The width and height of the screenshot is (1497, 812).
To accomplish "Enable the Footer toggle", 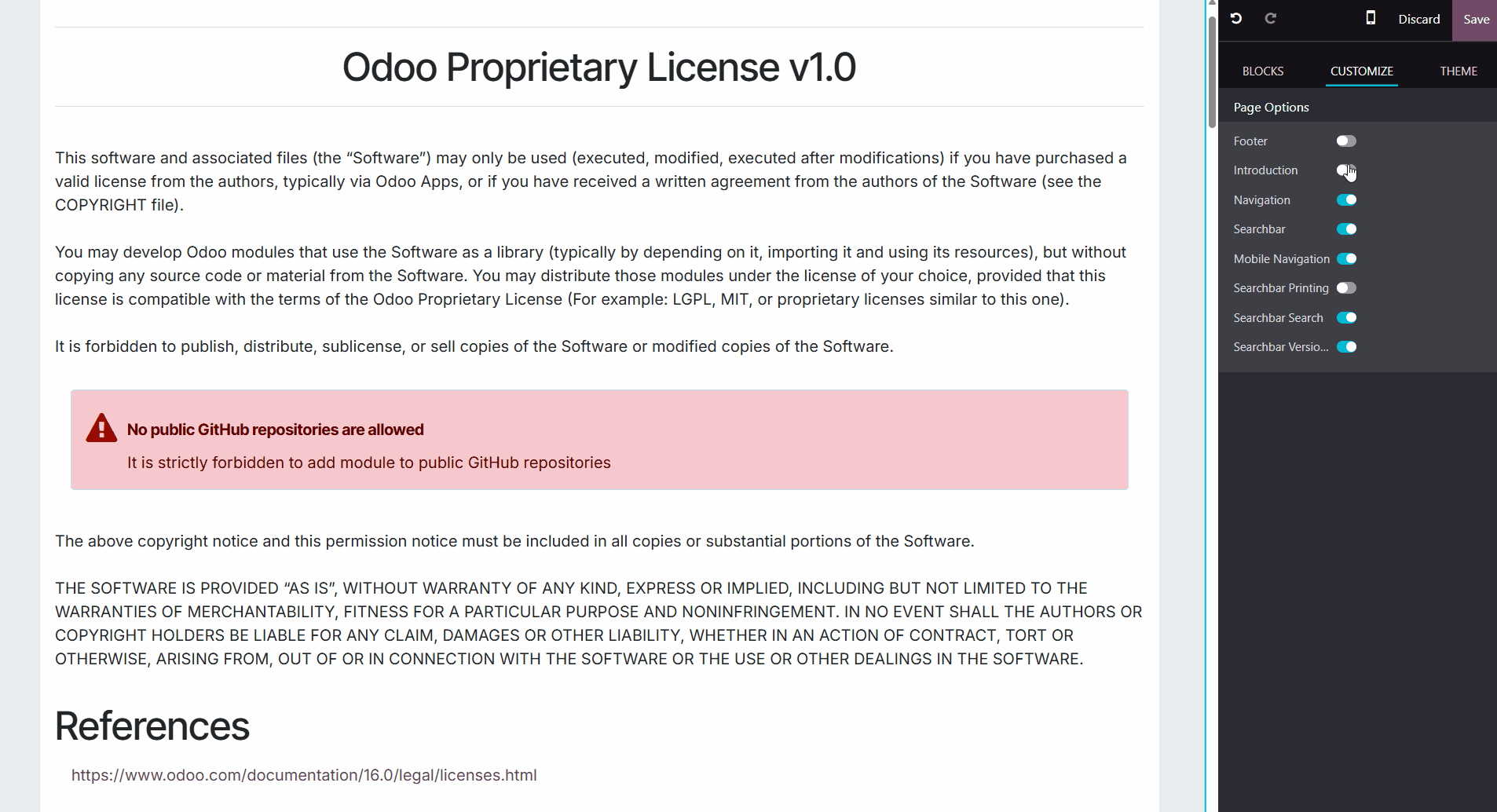I will tap(1346, 141).
